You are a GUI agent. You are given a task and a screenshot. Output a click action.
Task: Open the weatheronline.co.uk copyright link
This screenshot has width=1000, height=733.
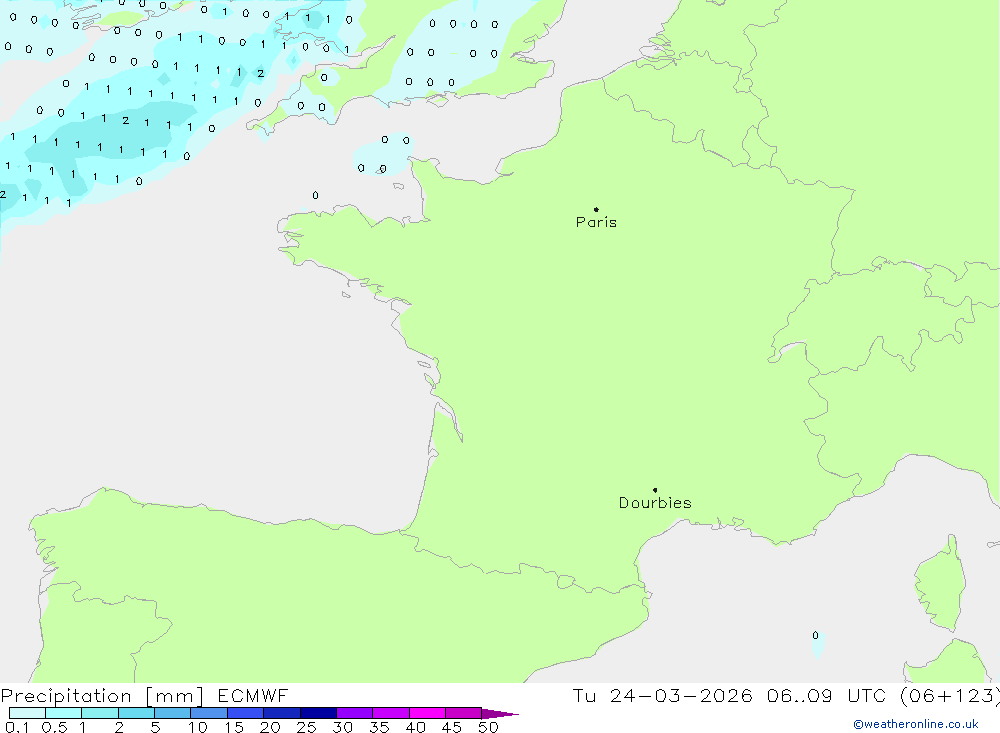[x=916, y=724]
